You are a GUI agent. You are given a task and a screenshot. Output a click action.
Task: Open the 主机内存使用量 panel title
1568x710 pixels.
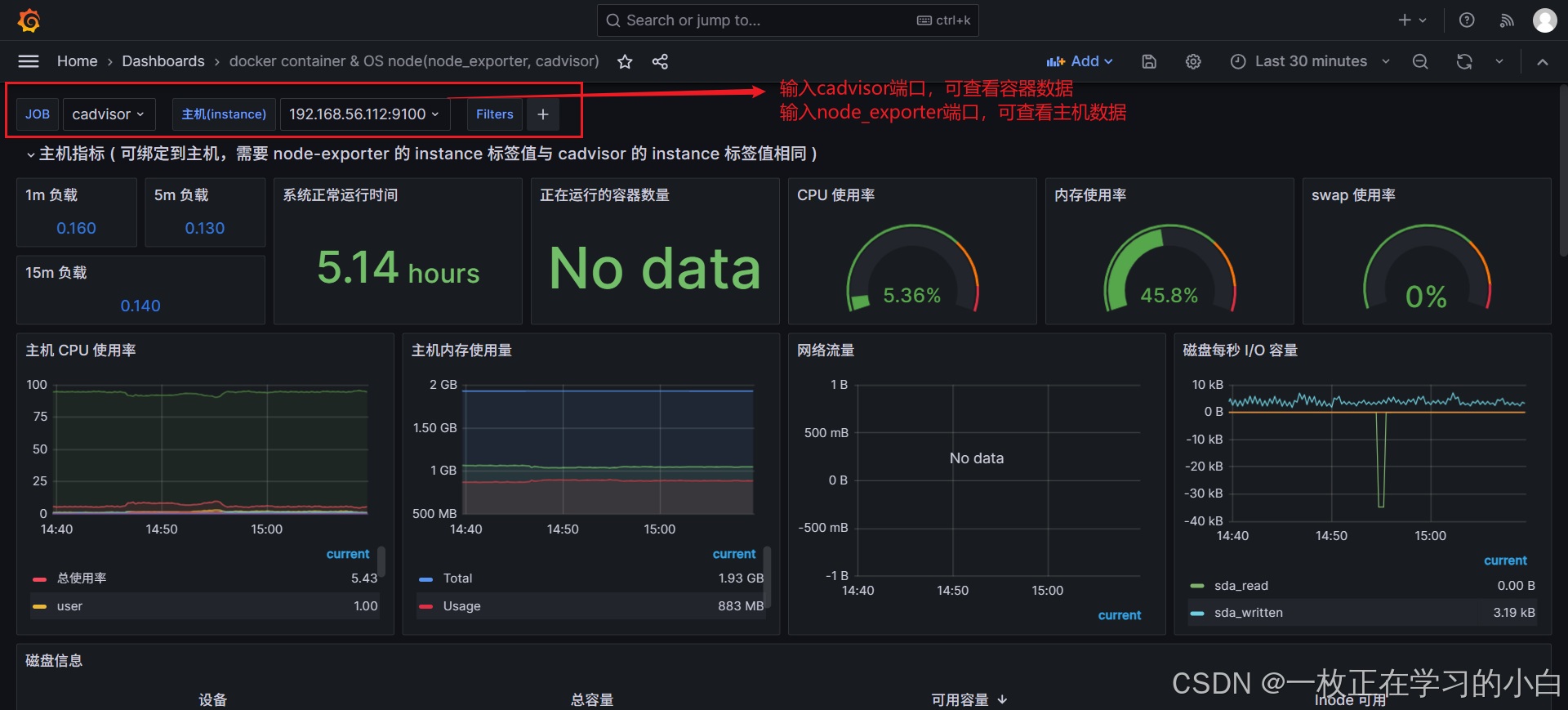(x=461, y=351)
